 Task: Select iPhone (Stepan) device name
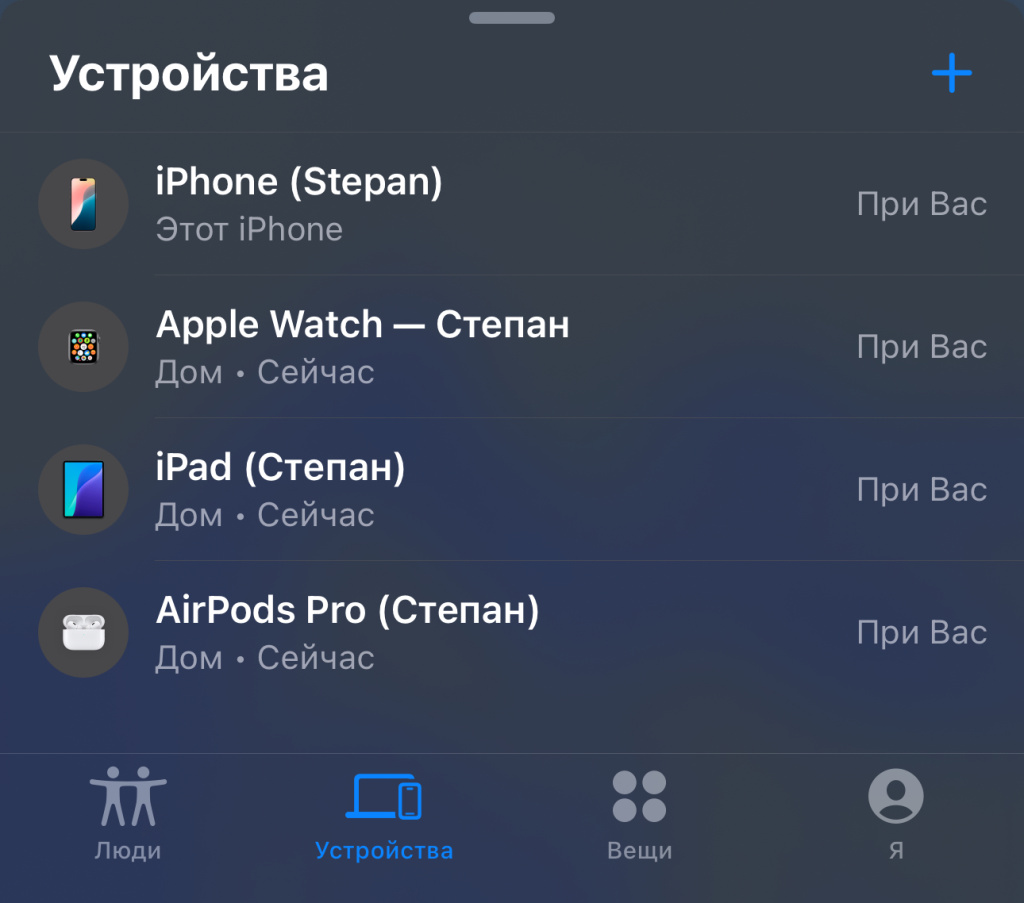[299, 182]
